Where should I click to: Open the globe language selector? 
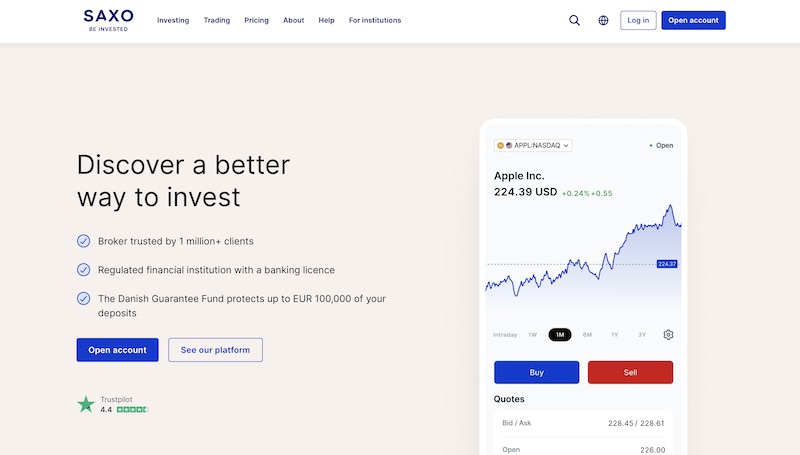603,20
